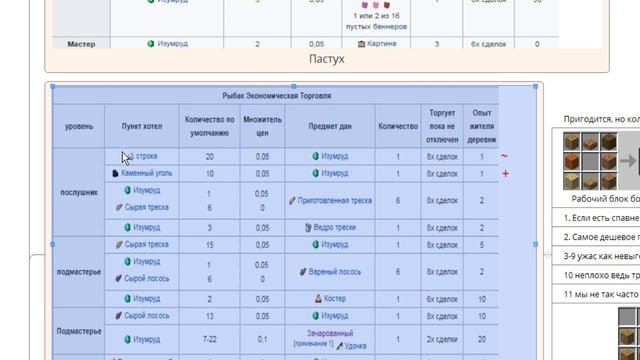This screenshot has width=640, height=360.
Task: Select the top-center selection handle of table
Action: tap(294, 87)
